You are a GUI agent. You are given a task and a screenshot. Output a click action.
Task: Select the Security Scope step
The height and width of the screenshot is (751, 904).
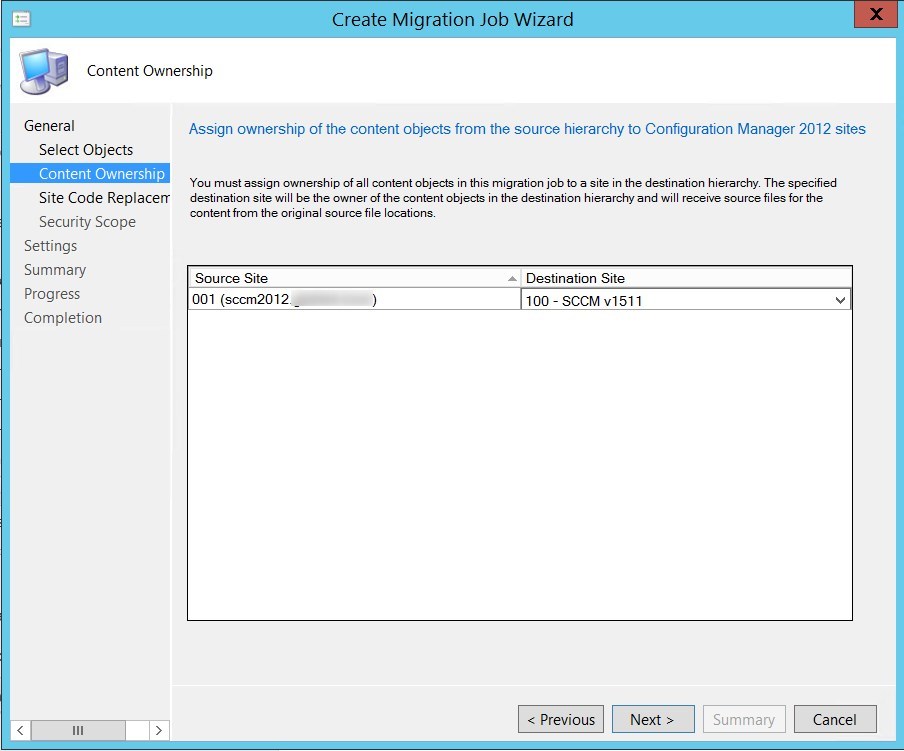click(90, 221)
